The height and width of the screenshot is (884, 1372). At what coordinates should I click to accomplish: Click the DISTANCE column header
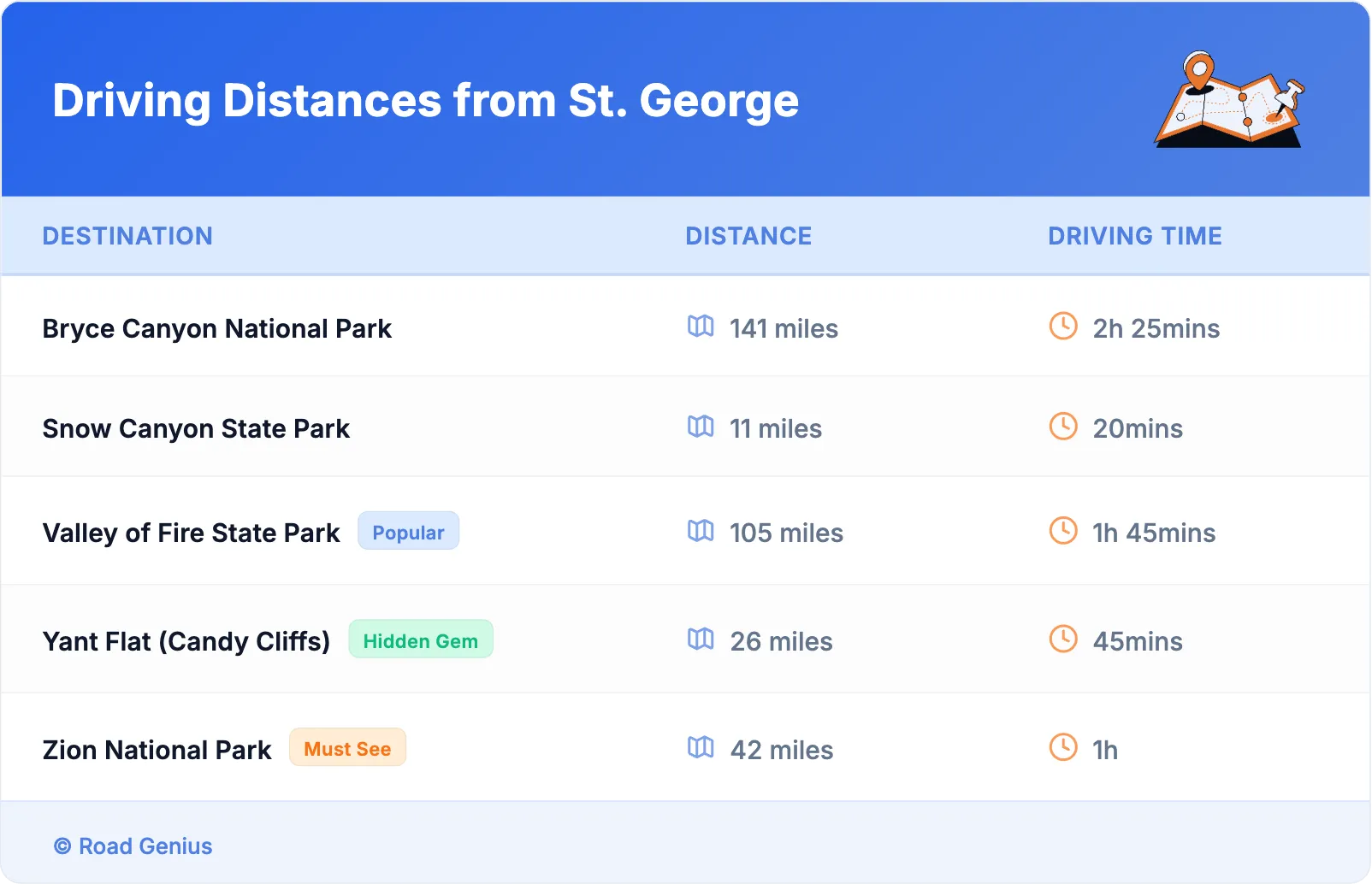(748, 236)
